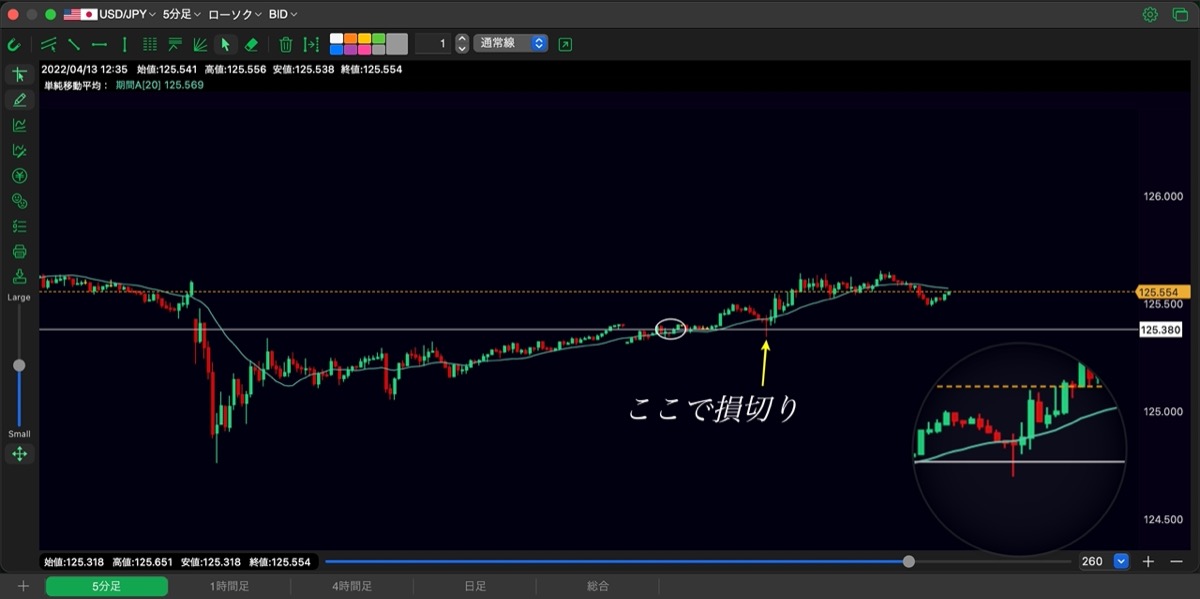This screenshot has height=599, width=1200.
Task: Select the grid dots drawing tool
Action: click(150, 44)
